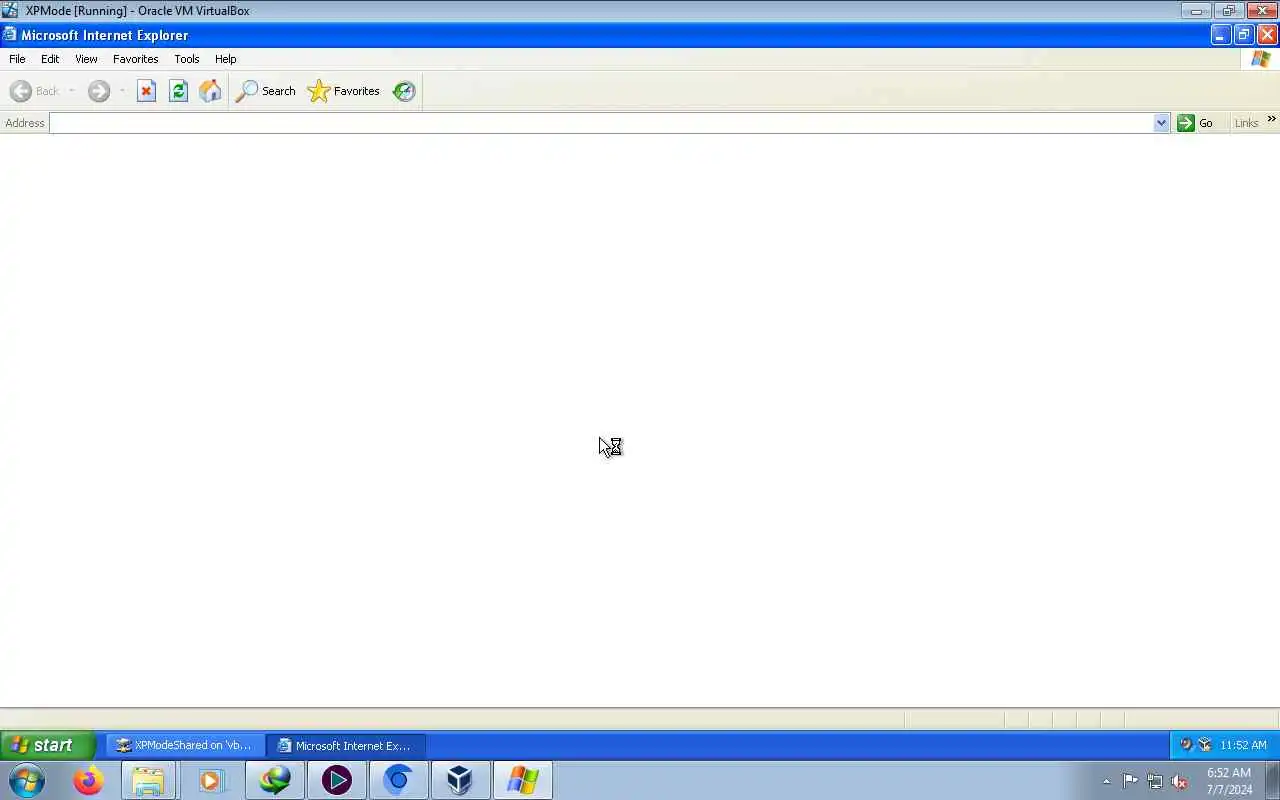Open Internet Download Manager globe taskbar icon
This screenshot has width=1280, height=800.
274,780
